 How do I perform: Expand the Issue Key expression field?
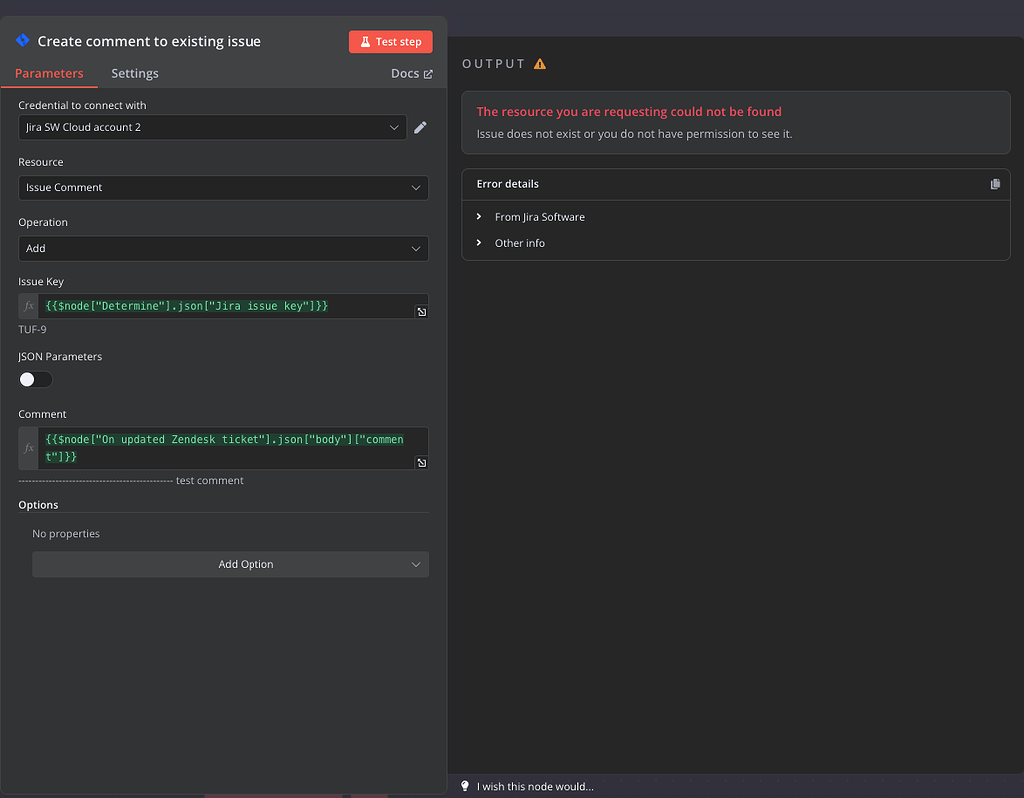tap(421, 311)
